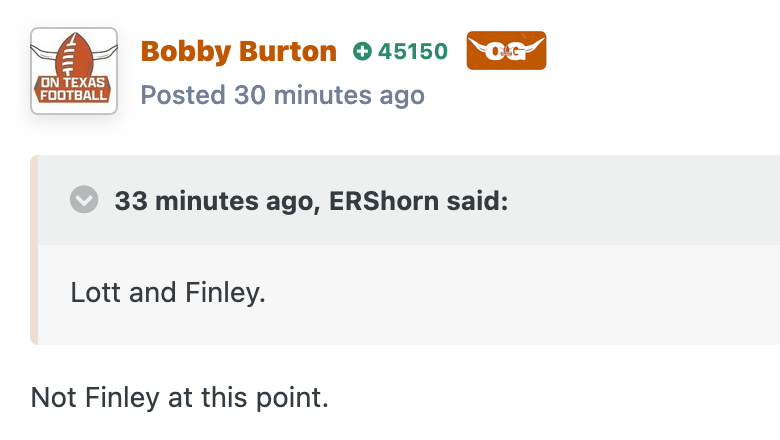
Task: Click "ERShorn" in the quote header
Action: (x=384, y=201)
